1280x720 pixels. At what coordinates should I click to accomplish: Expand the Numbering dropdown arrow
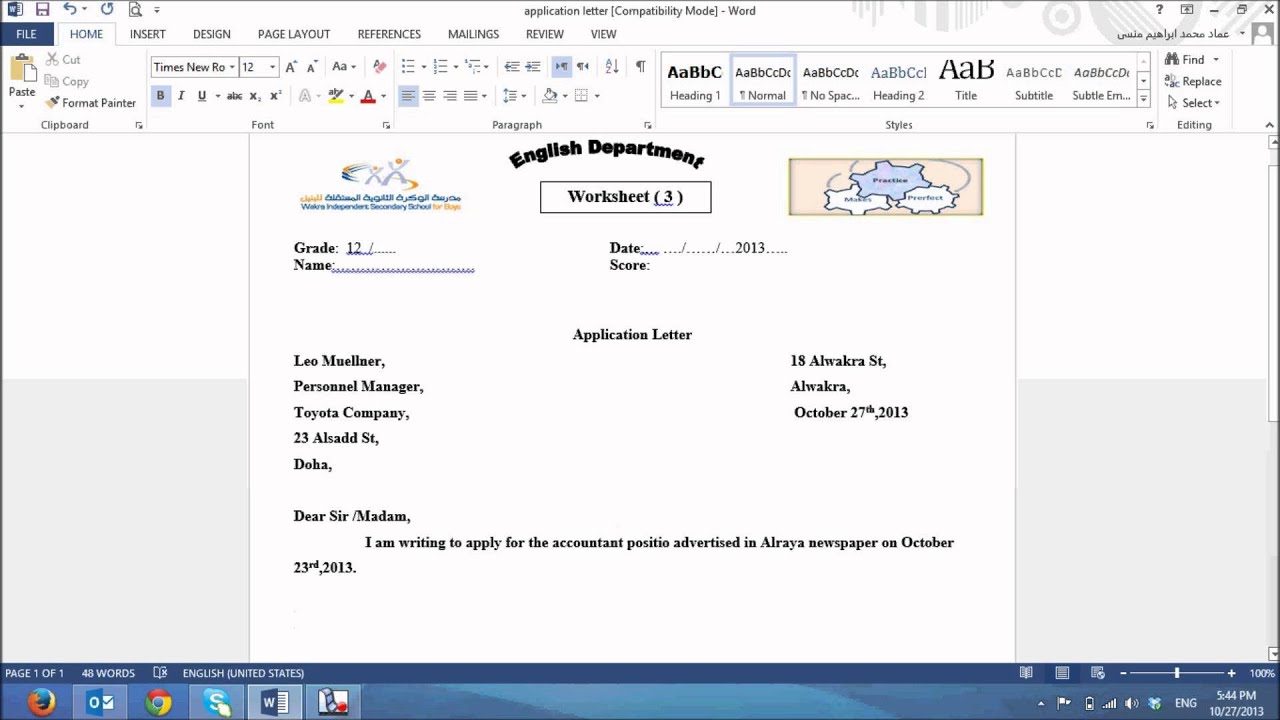(456, 67)
